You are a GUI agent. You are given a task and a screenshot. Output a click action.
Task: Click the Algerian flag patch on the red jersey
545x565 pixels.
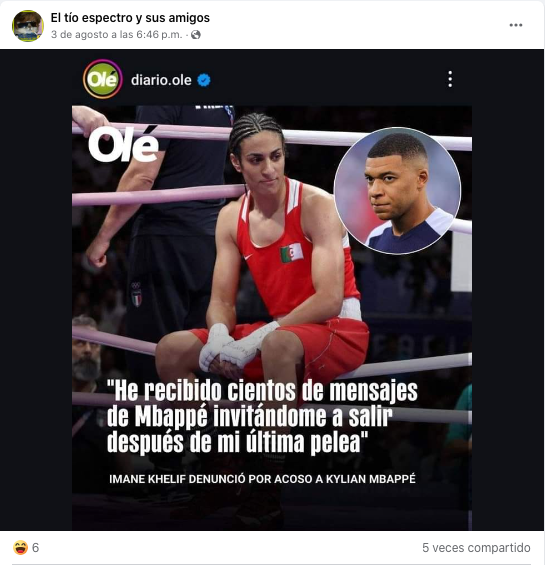[291, 253]
